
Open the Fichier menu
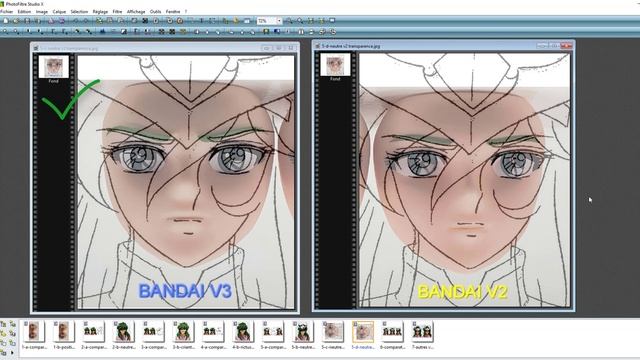[6, 11]
